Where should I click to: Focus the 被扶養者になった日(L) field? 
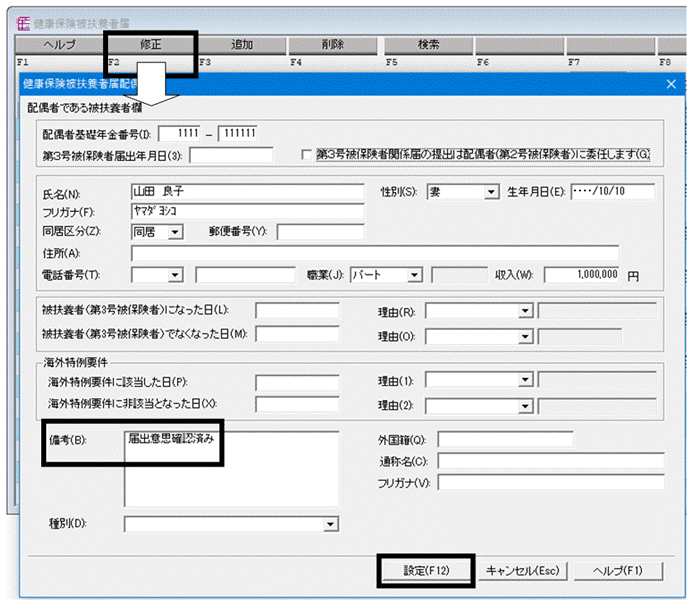tap(297, 311)
